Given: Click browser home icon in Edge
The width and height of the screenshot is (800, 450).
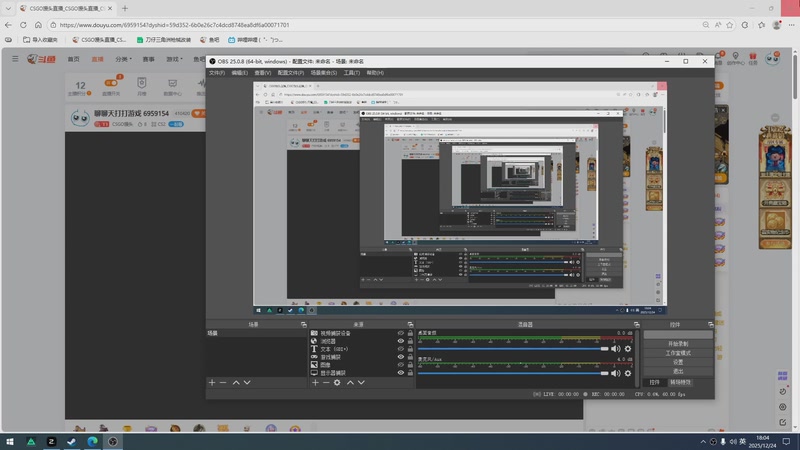Looking at the screenshot, I should (x=38, y=24).
